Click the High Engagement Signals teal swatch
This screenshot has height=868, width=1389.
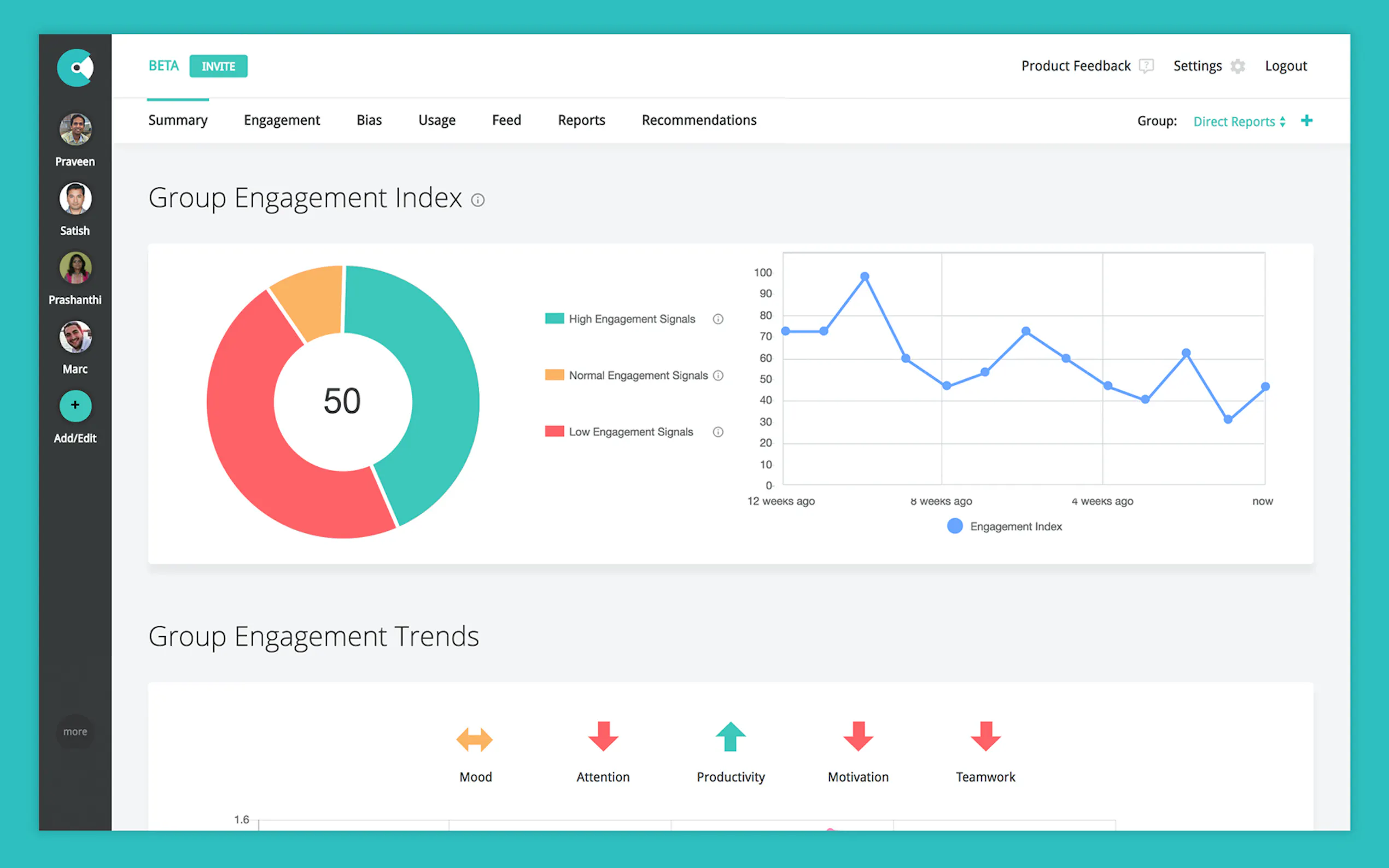[x=554, y=319]
